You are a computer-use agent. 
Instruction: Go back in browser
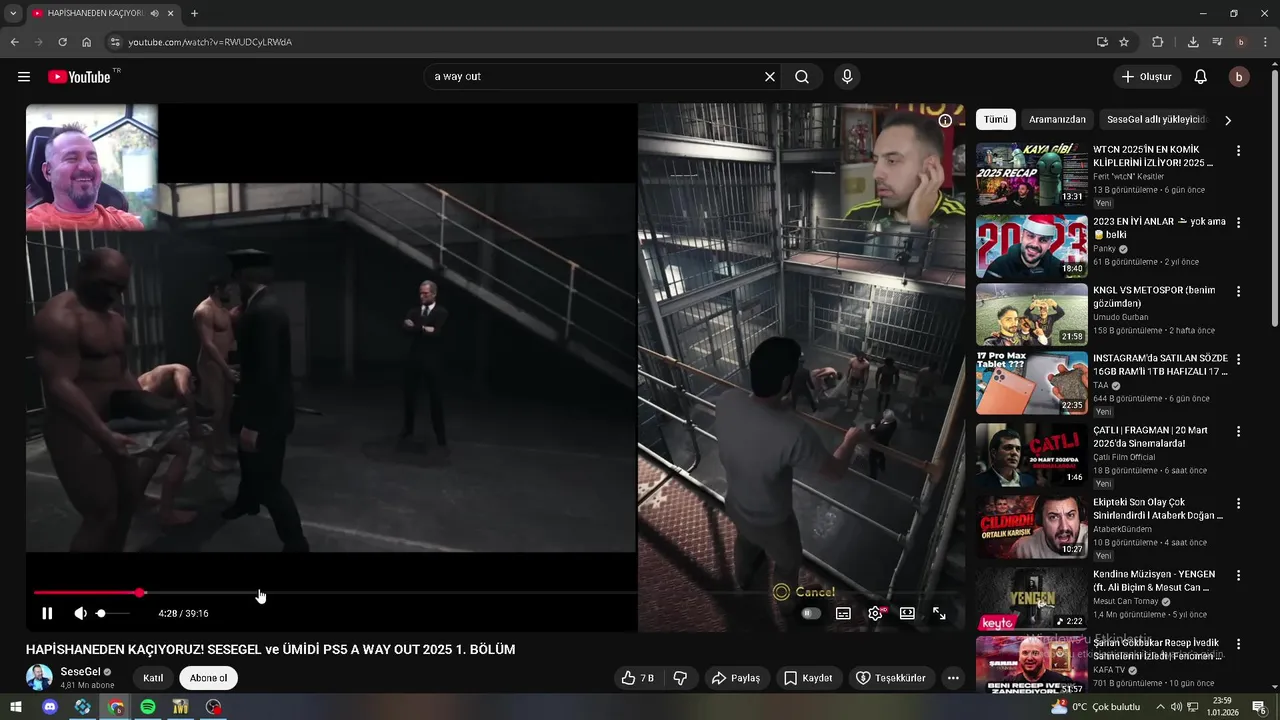tap(14, 42)
